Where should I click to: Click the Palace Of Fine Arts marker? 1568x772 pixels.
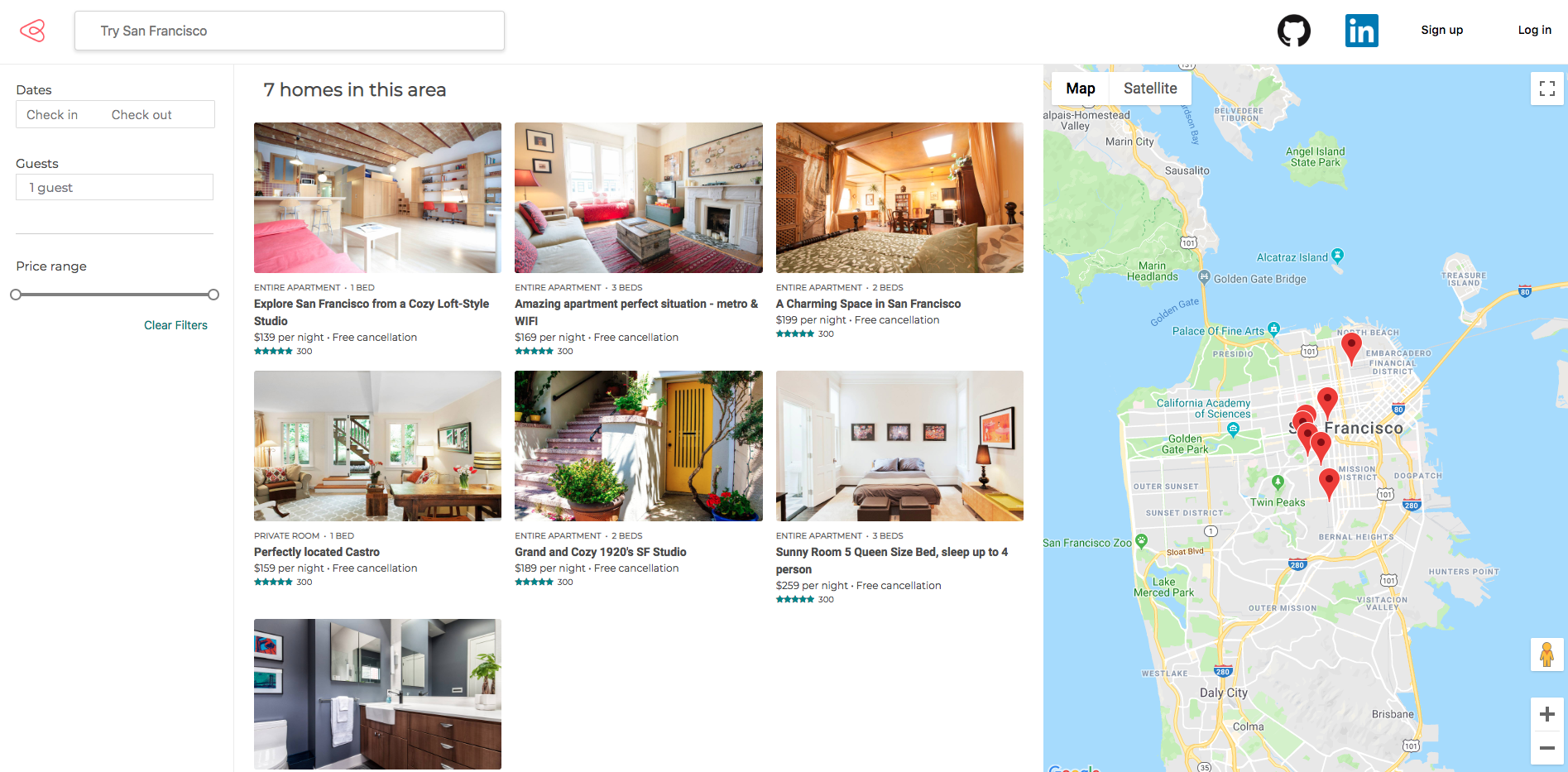(x=1273, y=329)
